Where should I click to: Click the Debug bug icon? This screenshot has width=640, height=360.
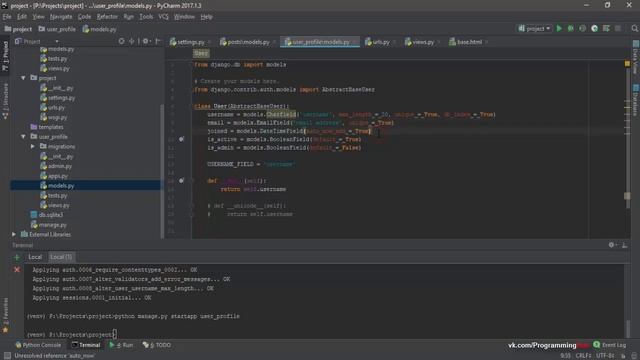pyautogui.click(x=571, y=29)
